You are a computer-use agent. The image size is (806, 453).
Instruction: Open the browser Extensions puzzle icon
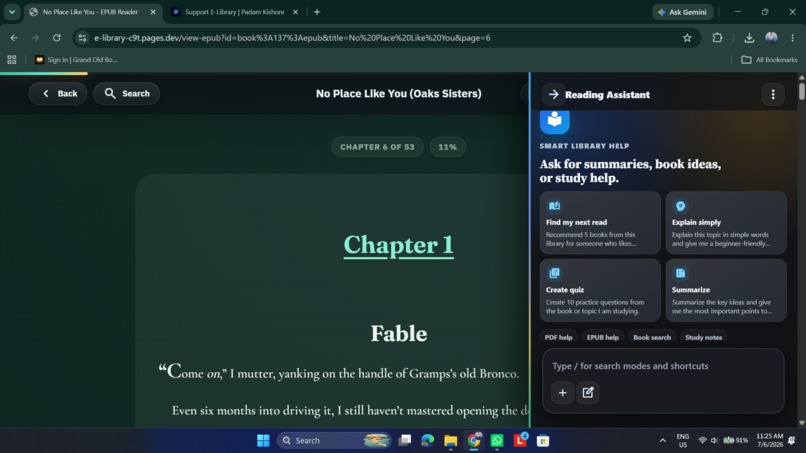[x=717, y=38]
